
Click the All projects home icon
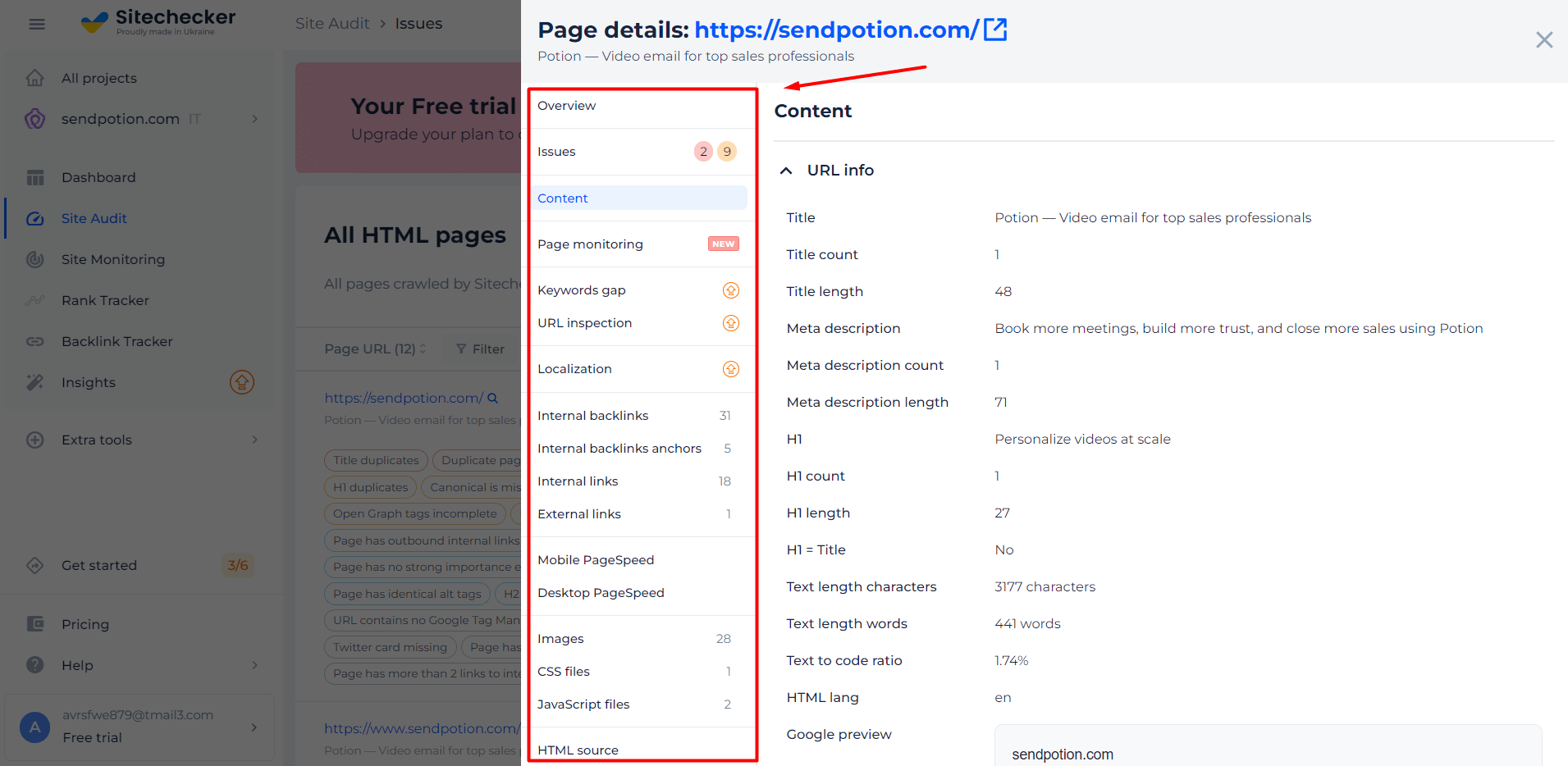point(35,78)
